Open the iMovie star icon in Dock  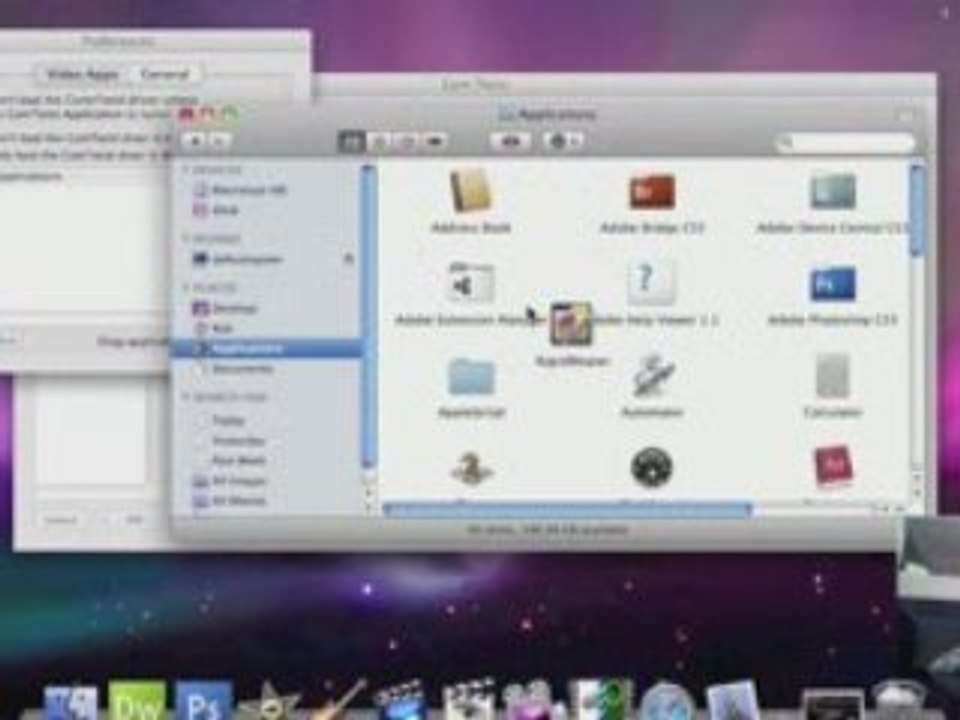tap(269, 703)
